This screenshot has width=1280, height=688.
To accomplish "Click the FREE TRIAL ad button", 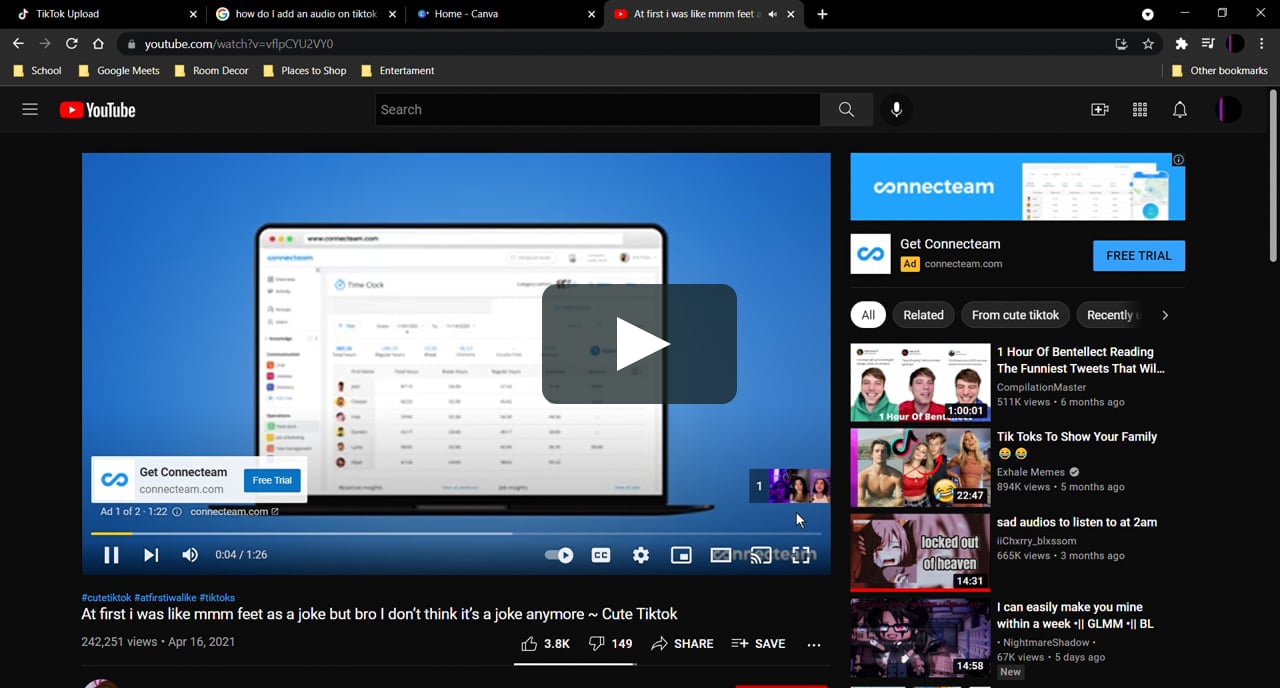I will click(1139, 256).
